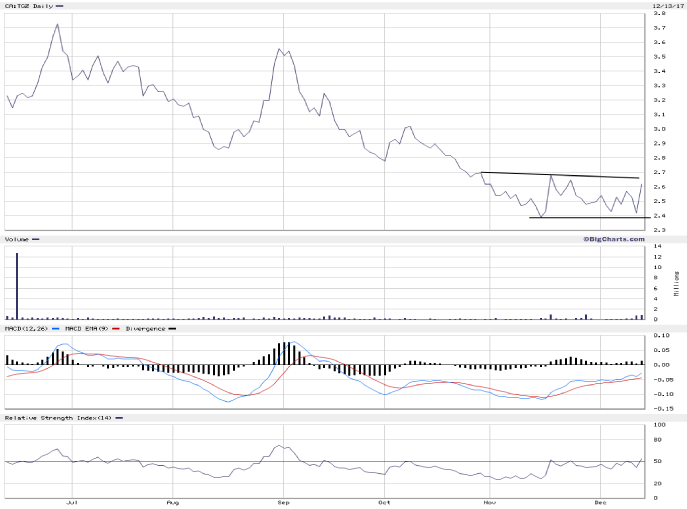
Task: Click the horizontal support line near 2.4
Action: tap(583, 218)
